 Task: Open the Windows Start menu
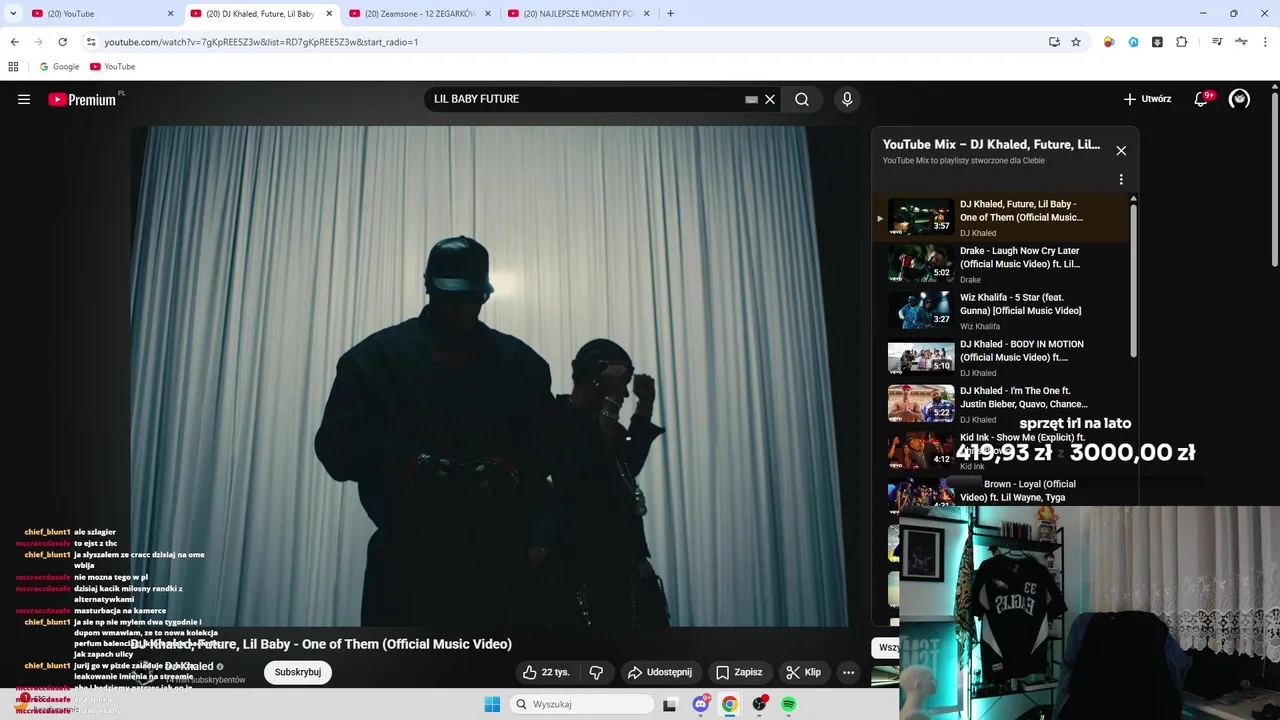click(492, 704)
